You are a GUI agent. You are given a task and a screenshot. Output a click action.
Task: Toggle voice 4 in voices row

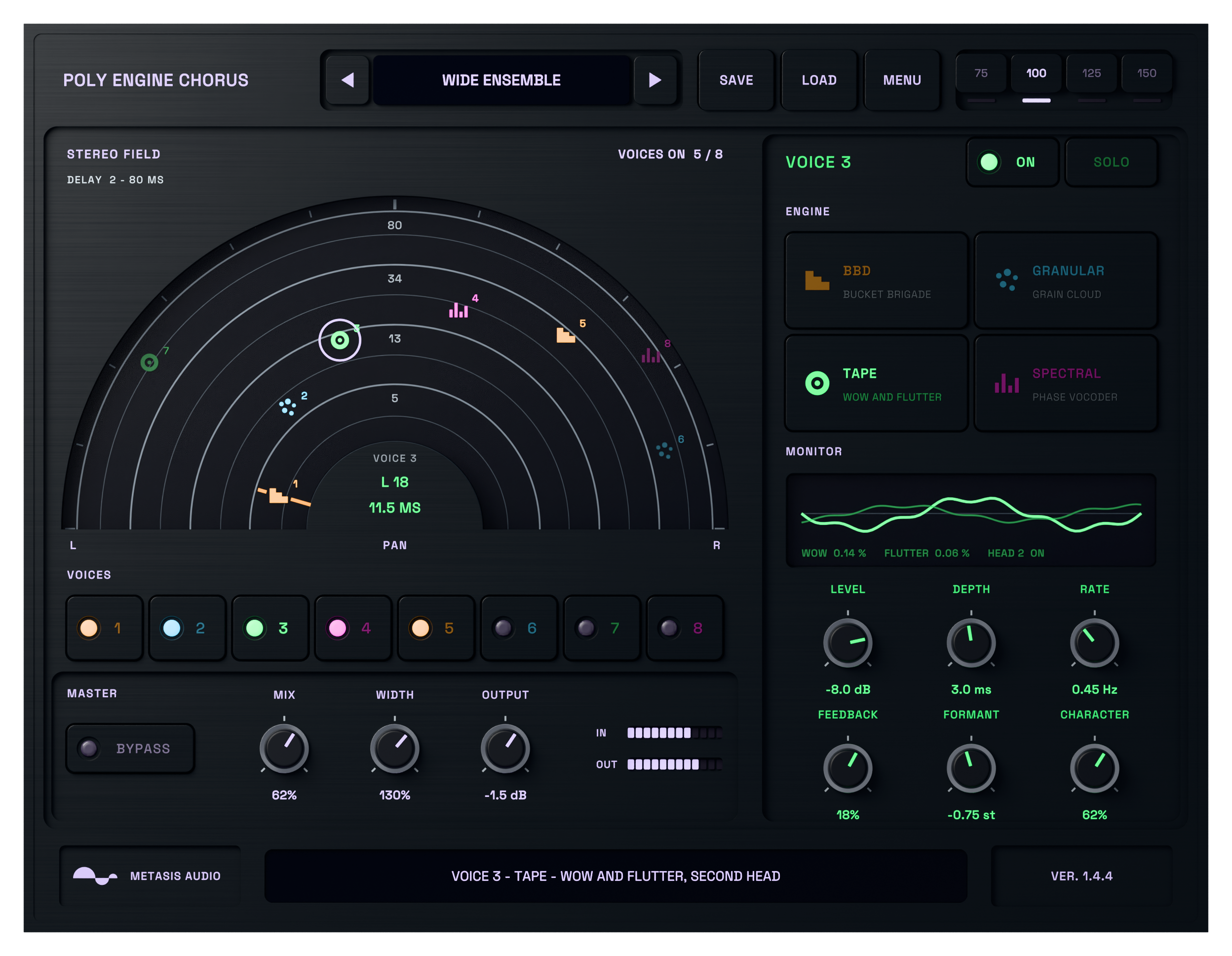[353, 628]
